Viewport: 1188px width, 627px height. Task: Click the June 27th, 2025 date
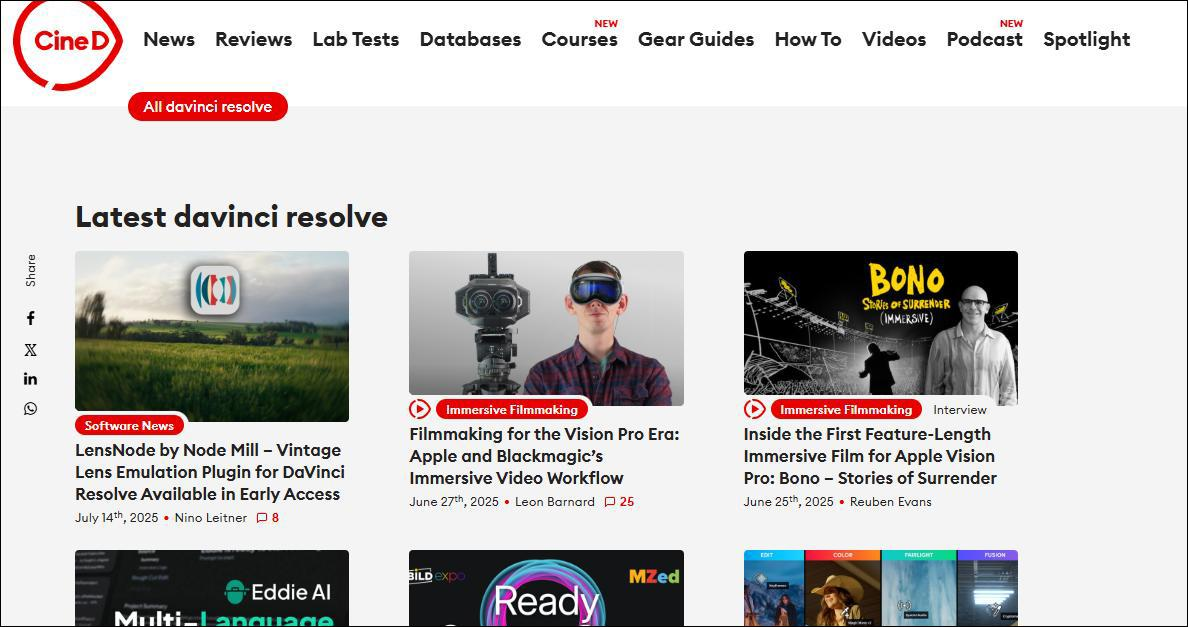[x=454, y=501]
